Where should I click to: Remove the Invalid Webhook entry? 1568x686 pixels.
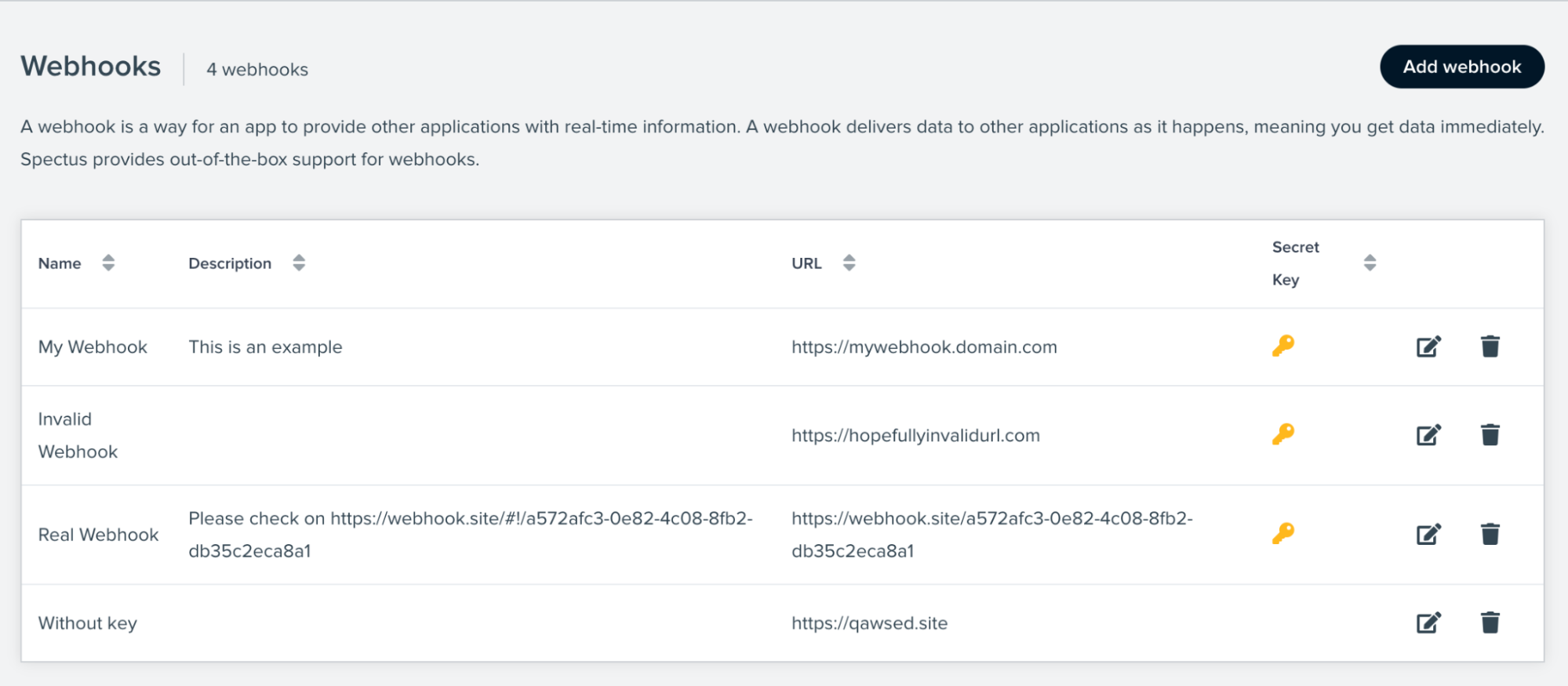click(x=1490, y=435)
